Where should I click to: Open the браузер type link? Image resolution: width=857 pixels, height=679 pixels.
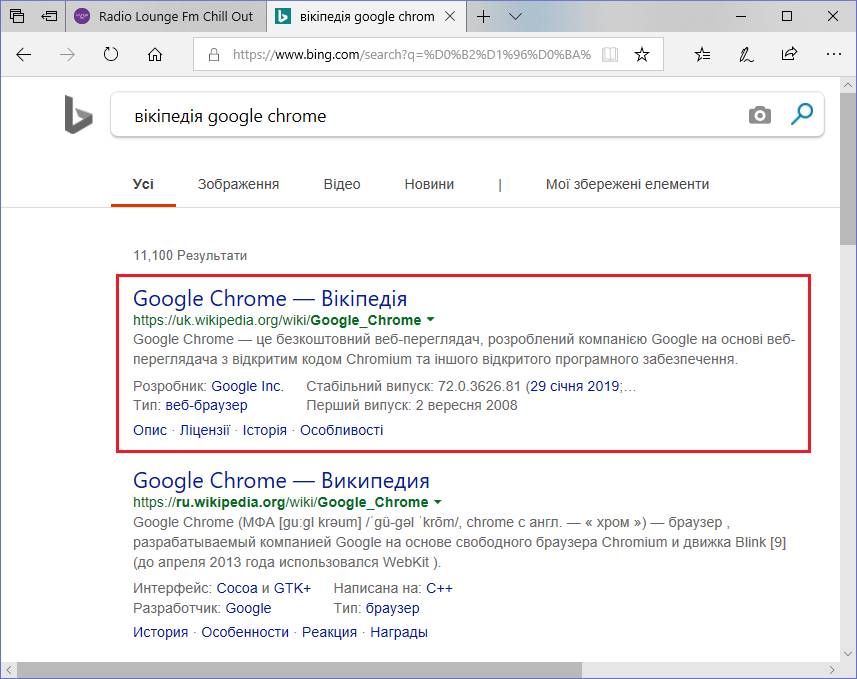(x=392, y=608)
